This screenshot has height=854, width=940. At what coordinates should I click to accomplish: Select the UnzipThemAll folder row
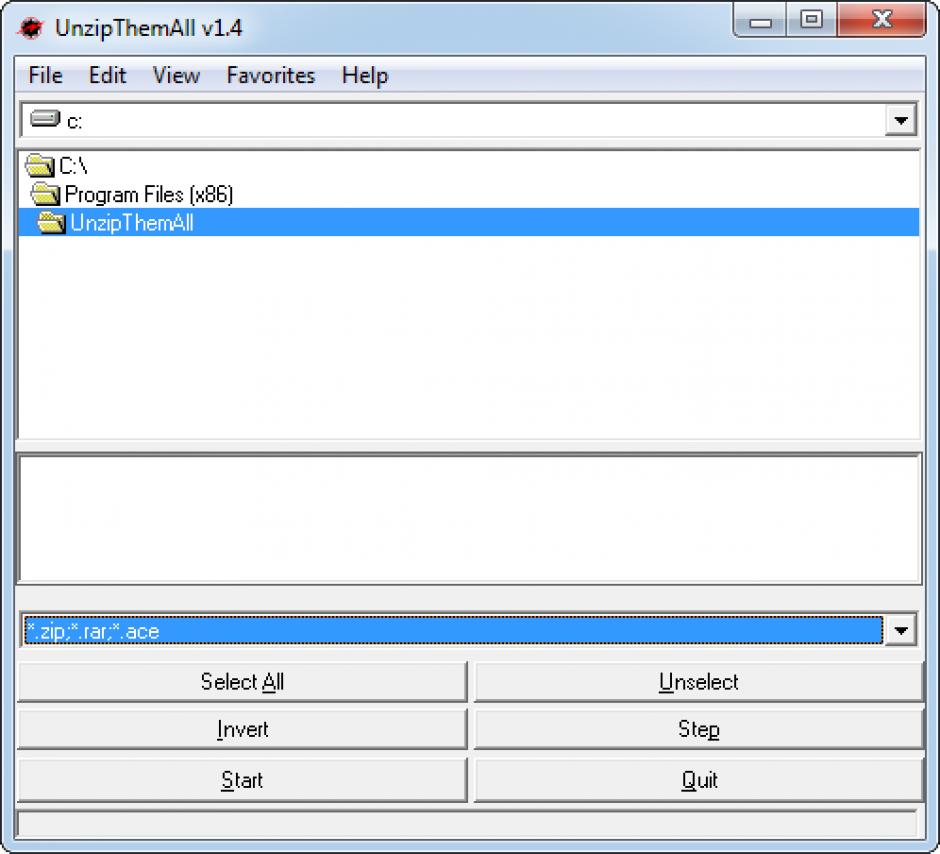(469, 222)
